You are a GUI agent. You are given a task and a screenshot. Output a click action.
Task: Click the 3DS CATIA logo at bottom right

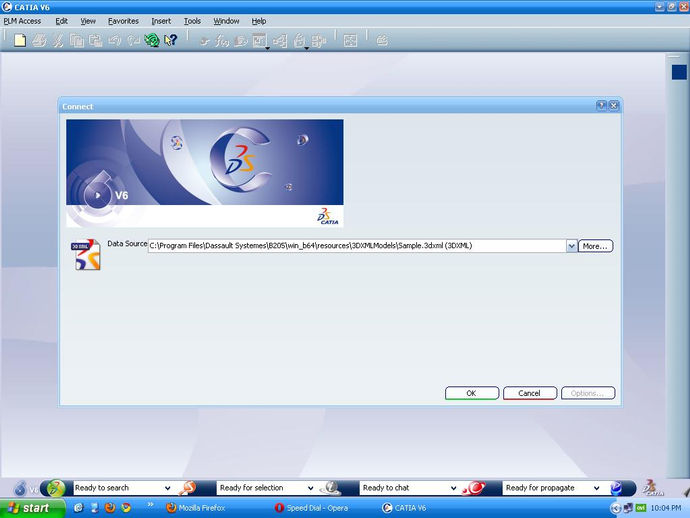tap(652, 488)
